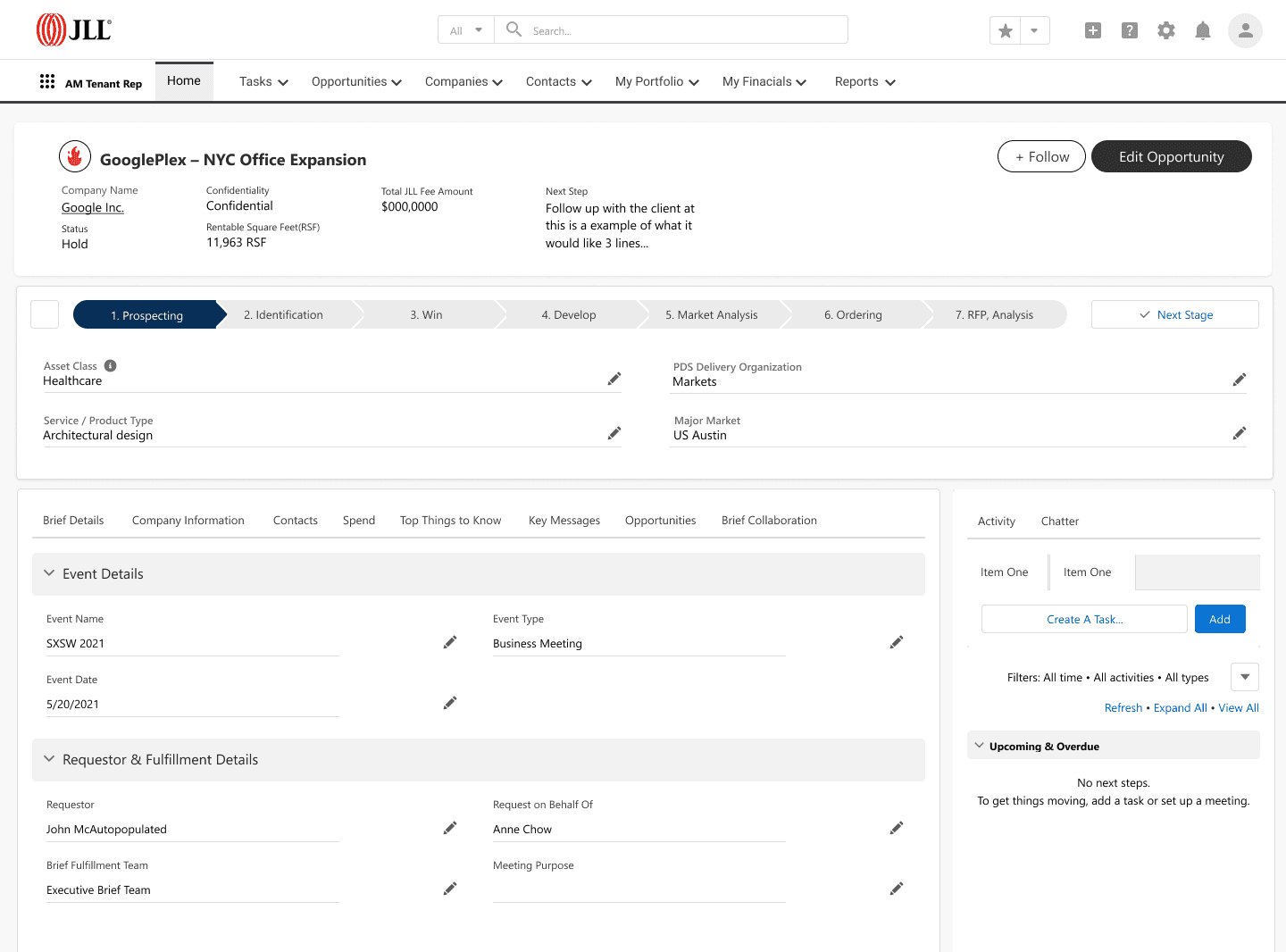Click the JLL logo
The image size is (1286, 952).
tap(74, 29)
